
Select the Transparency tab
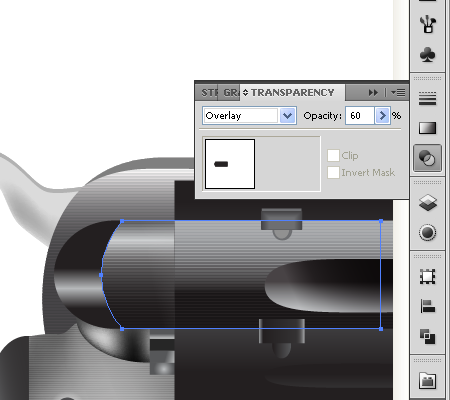pos(292,92)
